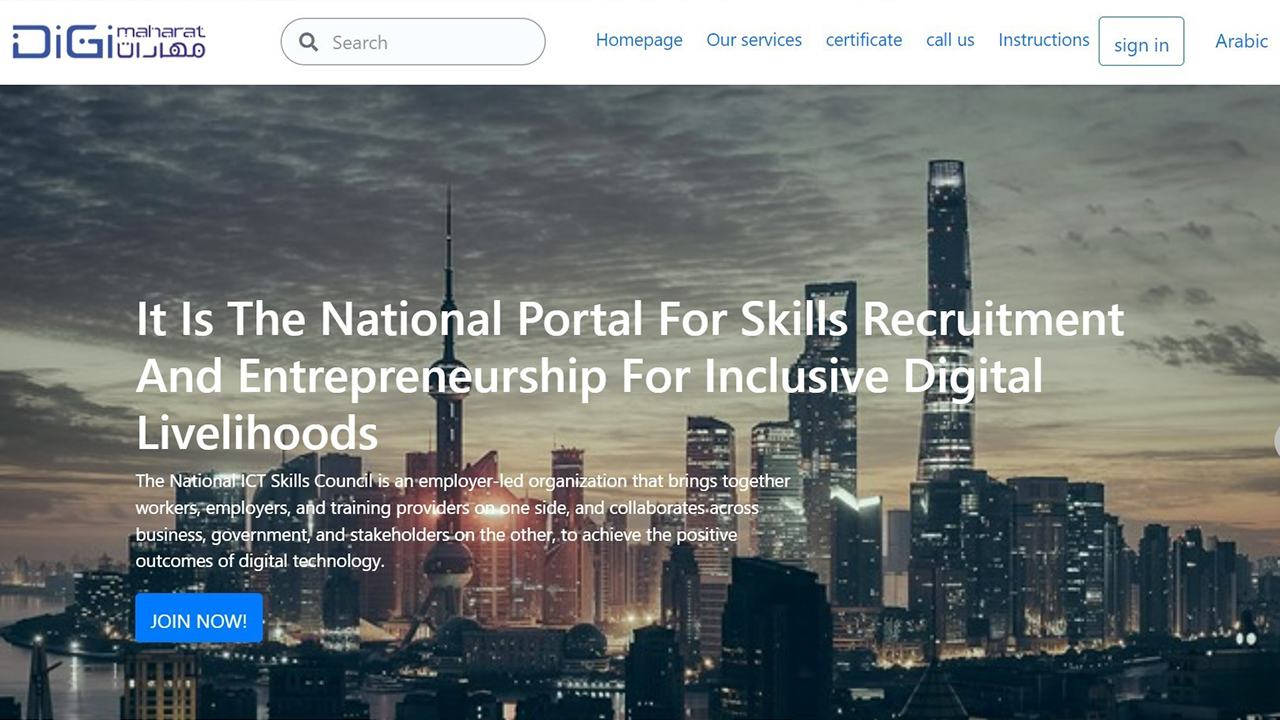Screen dimensions: 1280x720
Task: Click the National ICT Skills Council paragraph
Action: tap(463, 521)
